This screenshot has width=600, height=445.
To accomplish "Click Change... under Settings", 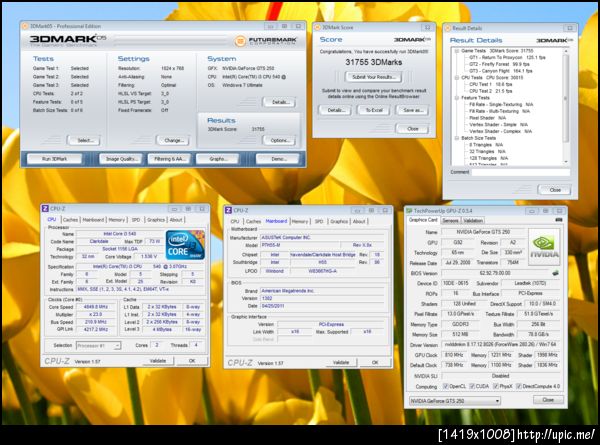I will coord(173,140).
